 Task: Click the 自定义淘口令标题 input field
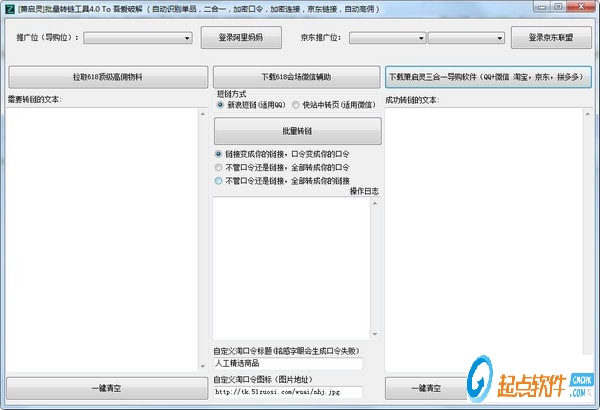[x=288, y=363]
